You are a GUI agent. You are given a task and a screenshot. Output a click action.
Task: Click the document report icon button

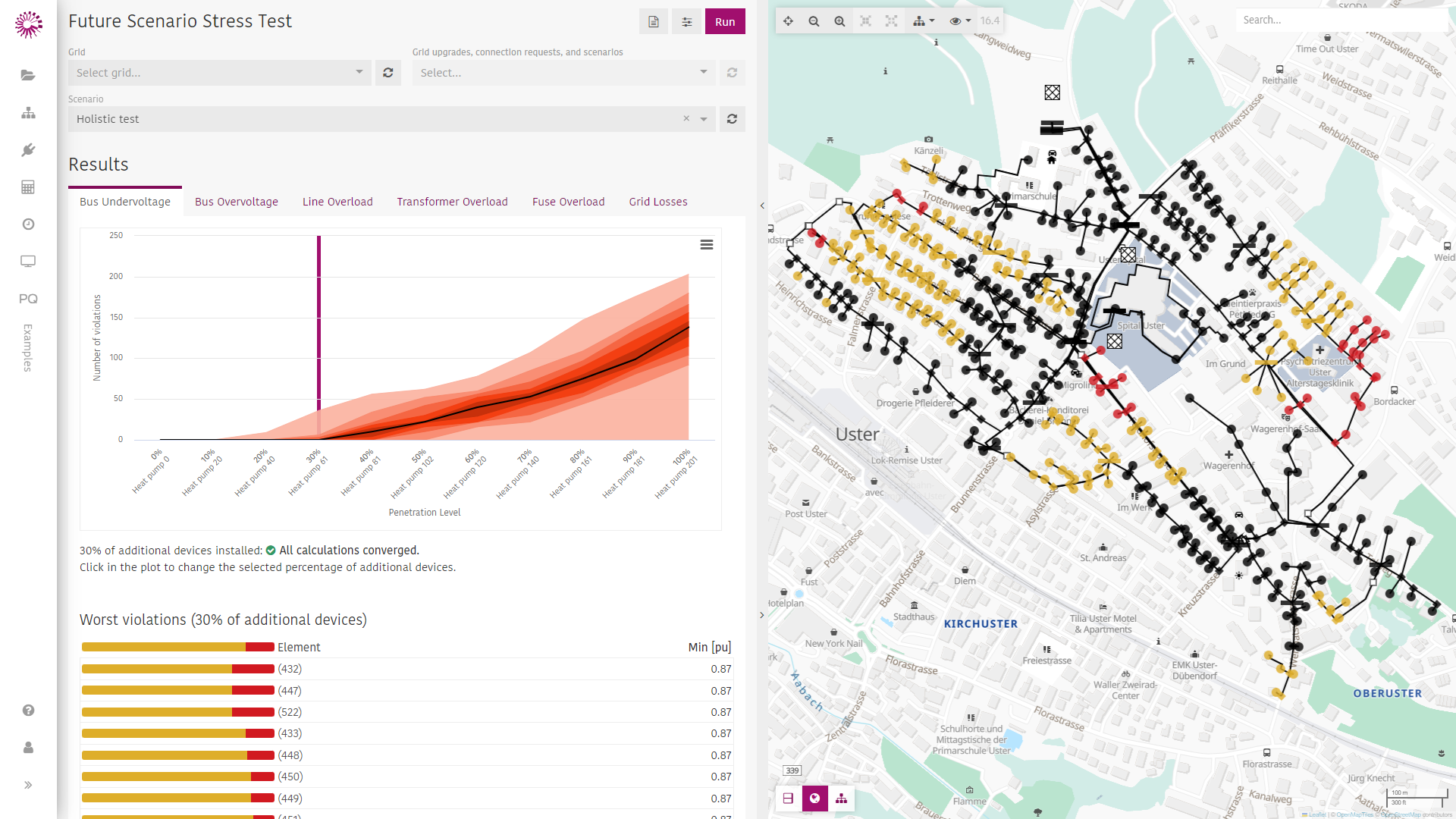coord(654,22)
